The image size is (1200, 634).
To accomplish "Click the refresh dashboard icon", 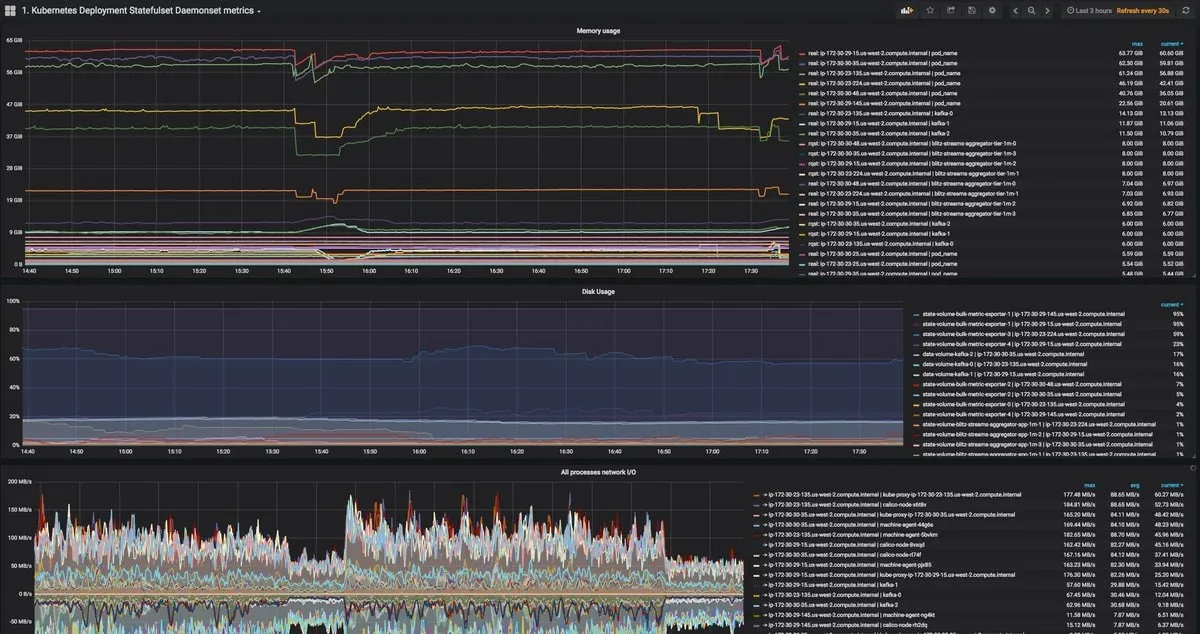I will 1186,10.
